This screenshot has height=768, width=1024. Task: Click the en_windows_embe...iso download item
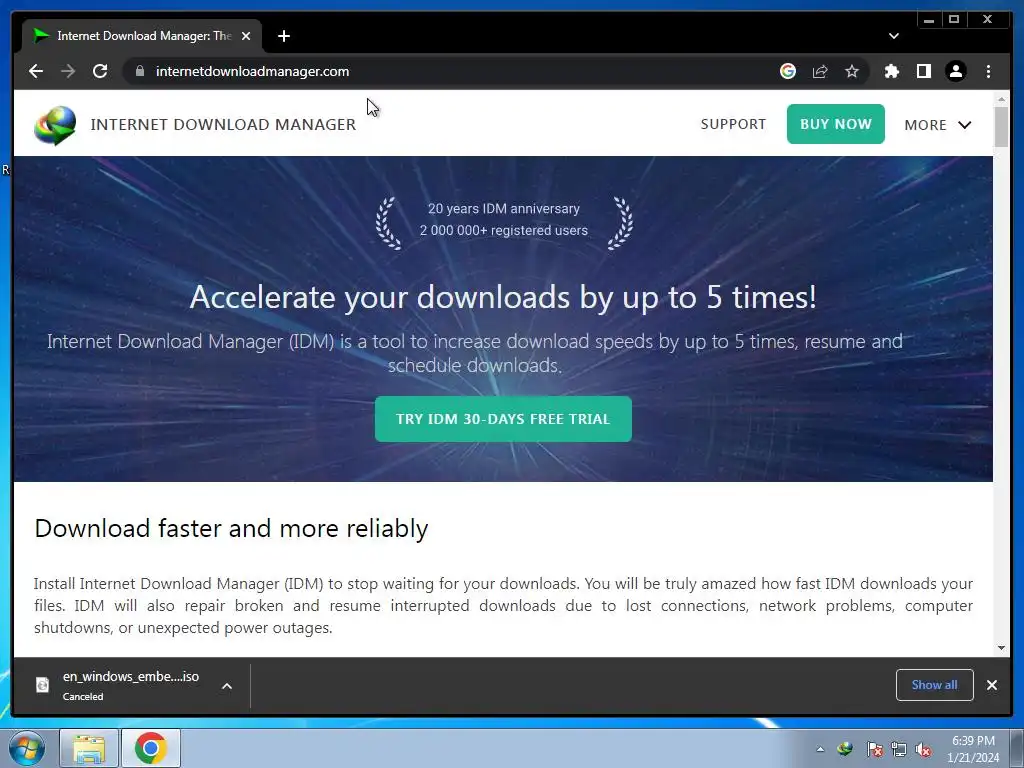click(x=131, y=685)
